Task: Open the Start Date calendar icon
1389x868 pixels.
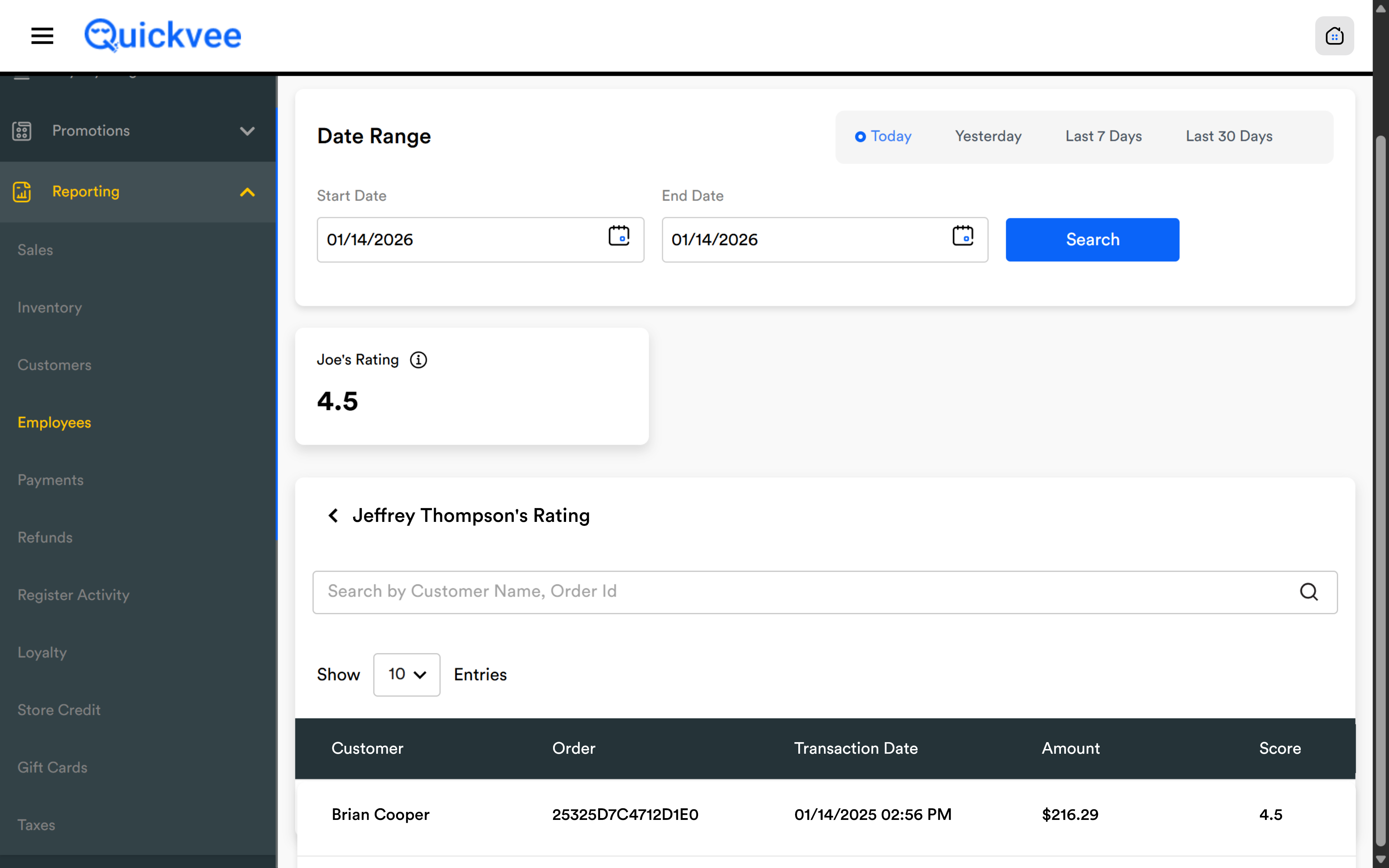Action: tap(619, 236)
